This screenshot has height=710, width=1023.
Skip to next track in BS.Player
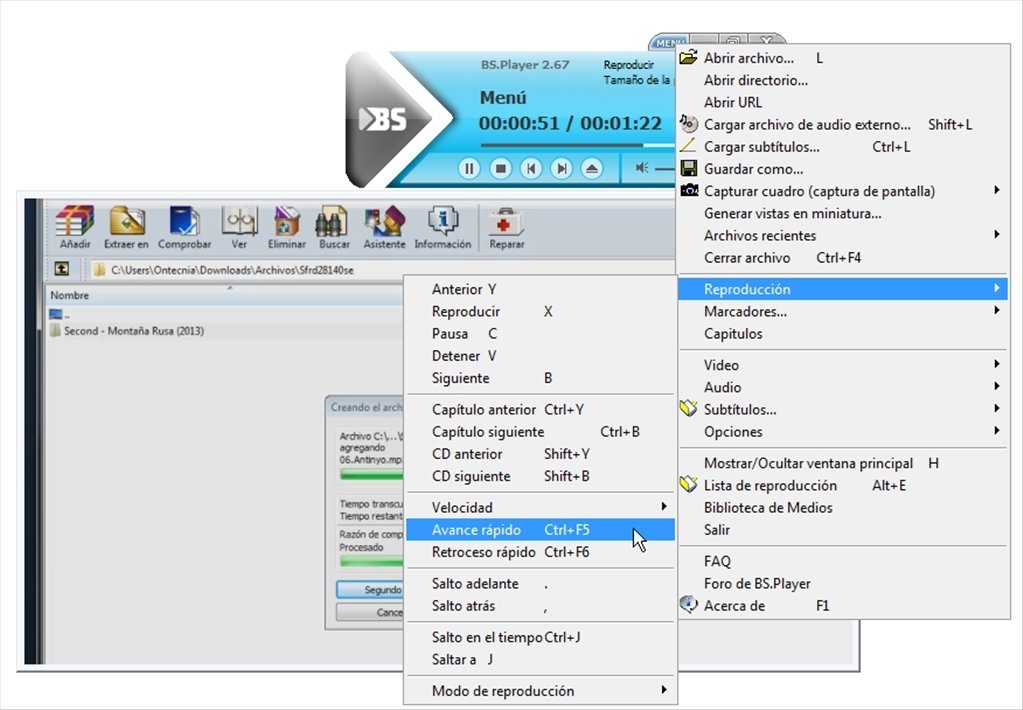click(x=561, y=168)
